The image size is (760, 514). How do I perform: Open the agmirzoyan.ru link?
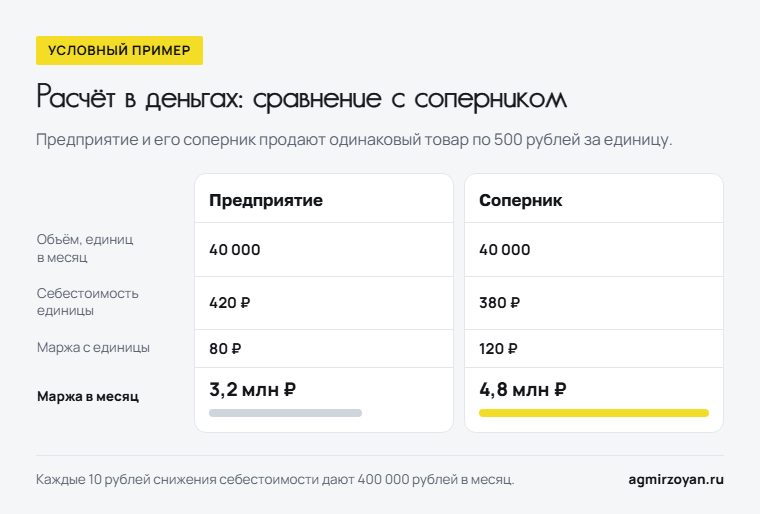676,480
